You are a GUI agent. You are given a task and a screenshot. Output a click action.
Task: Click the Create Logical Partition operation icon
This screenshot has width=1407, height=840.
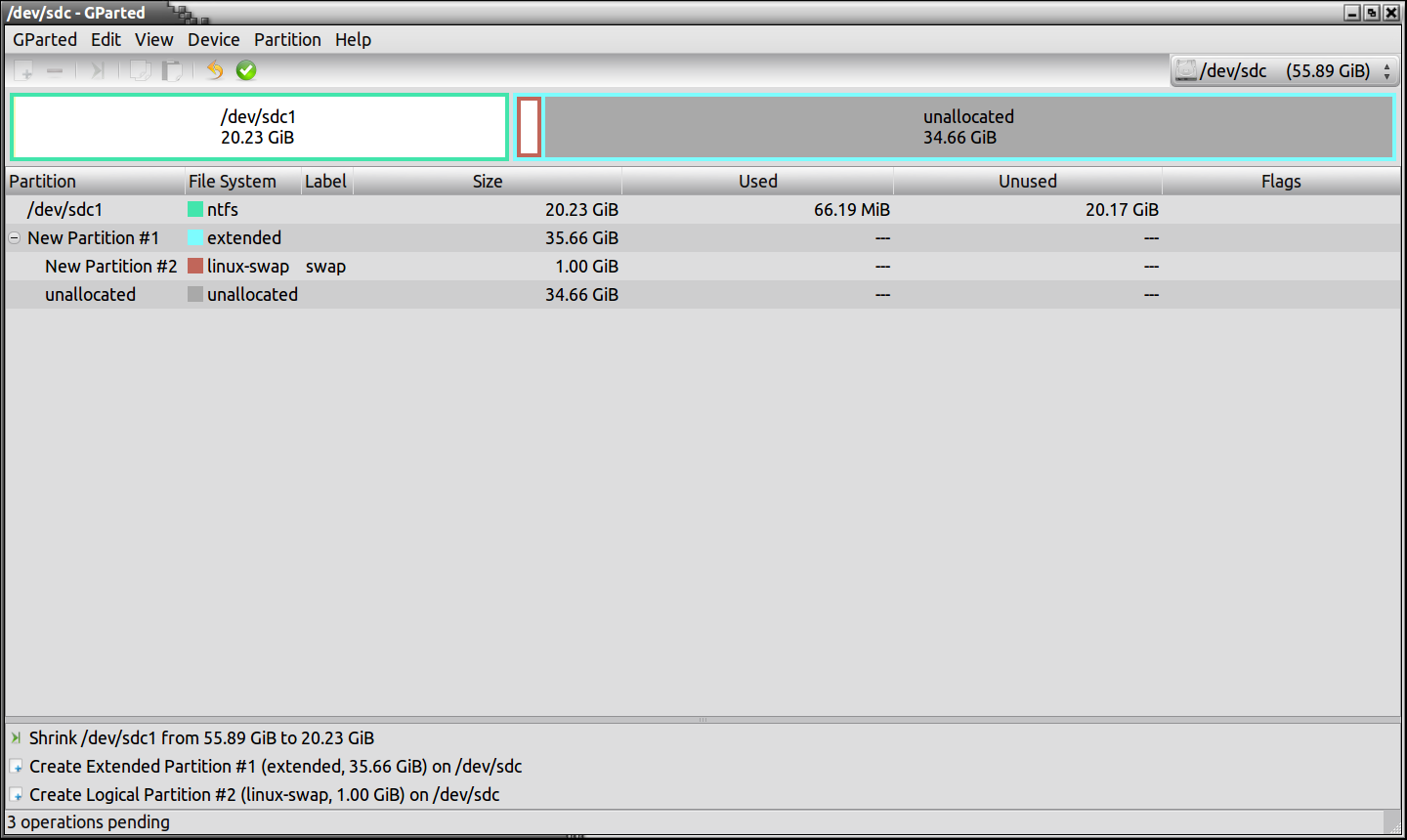[17, 795]
